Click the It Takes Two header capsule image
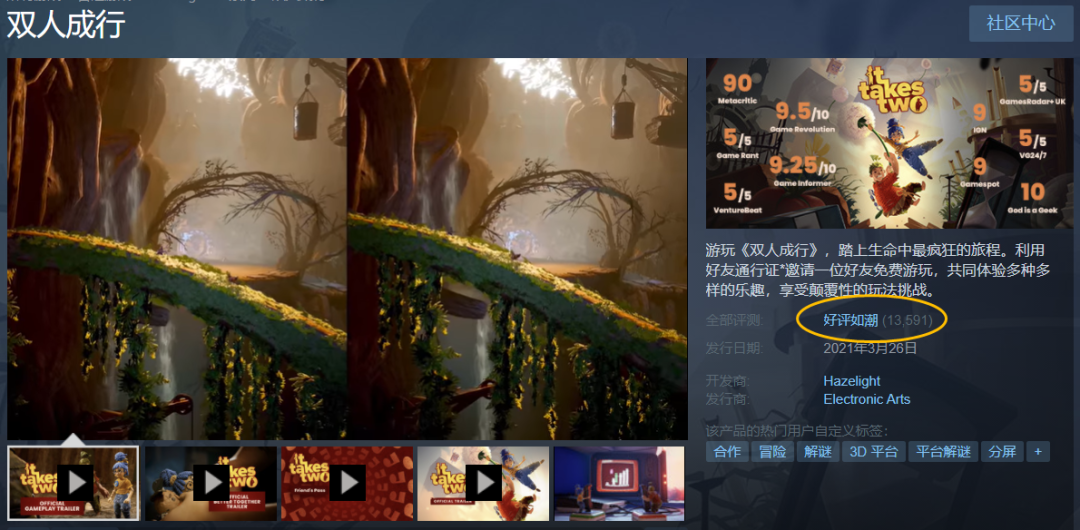Image resolution: width=1080 pixels, height=530 pixels. point(889,143)
